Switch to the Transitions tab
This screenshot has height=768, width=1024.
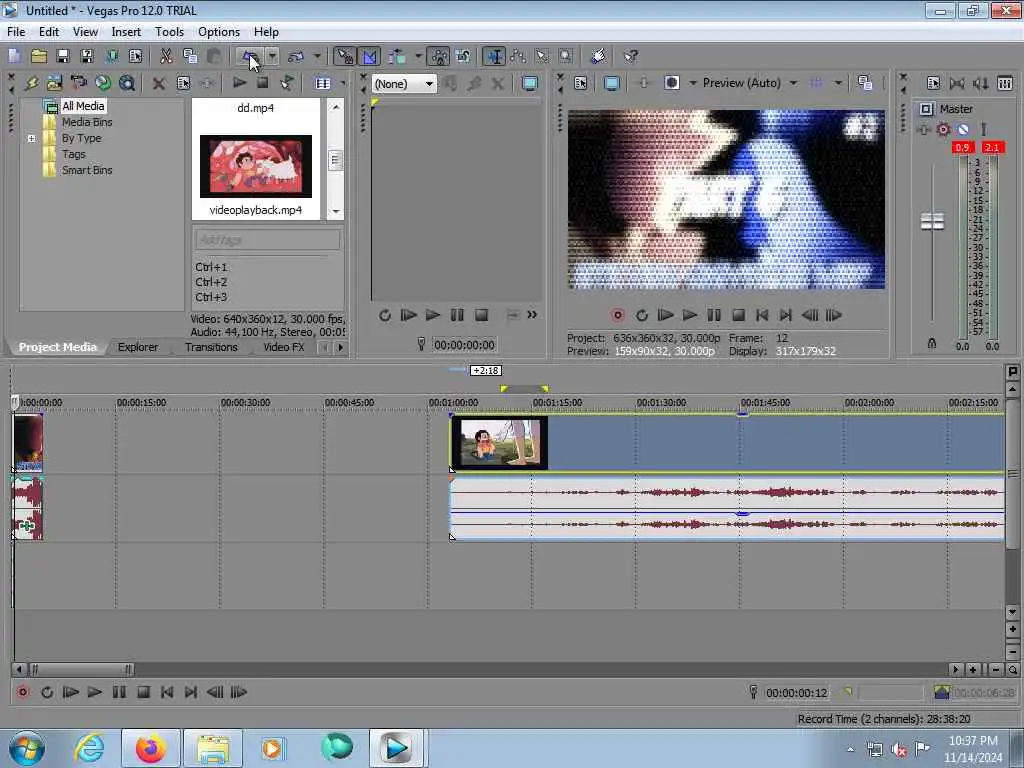211,347
